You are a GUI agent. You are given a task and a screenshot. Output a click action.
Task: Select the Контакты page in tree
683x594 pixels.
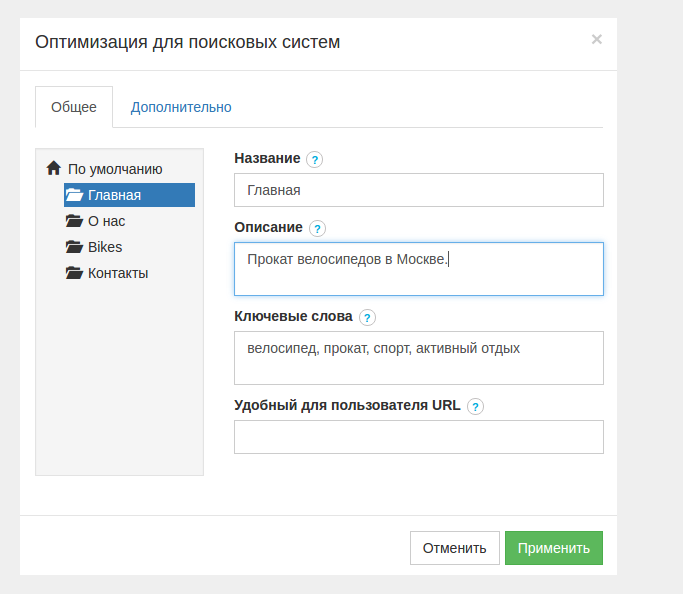118,273
